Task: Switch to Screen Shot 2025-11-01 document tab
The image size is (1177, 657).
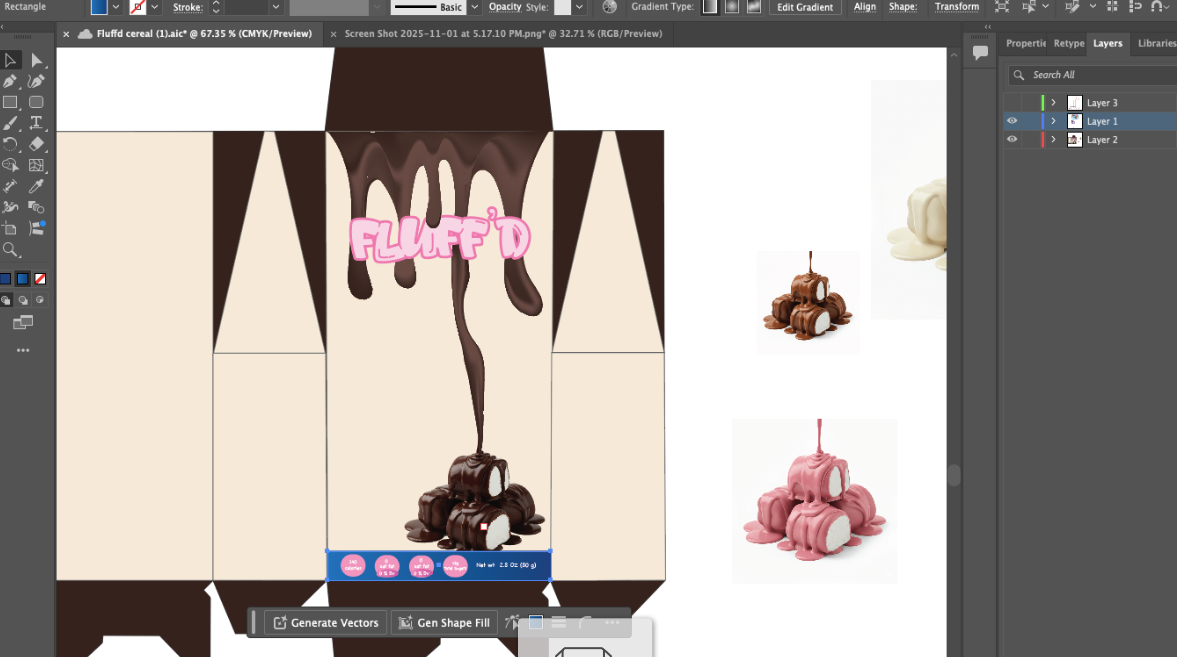Action: click(x=503, y=34)
